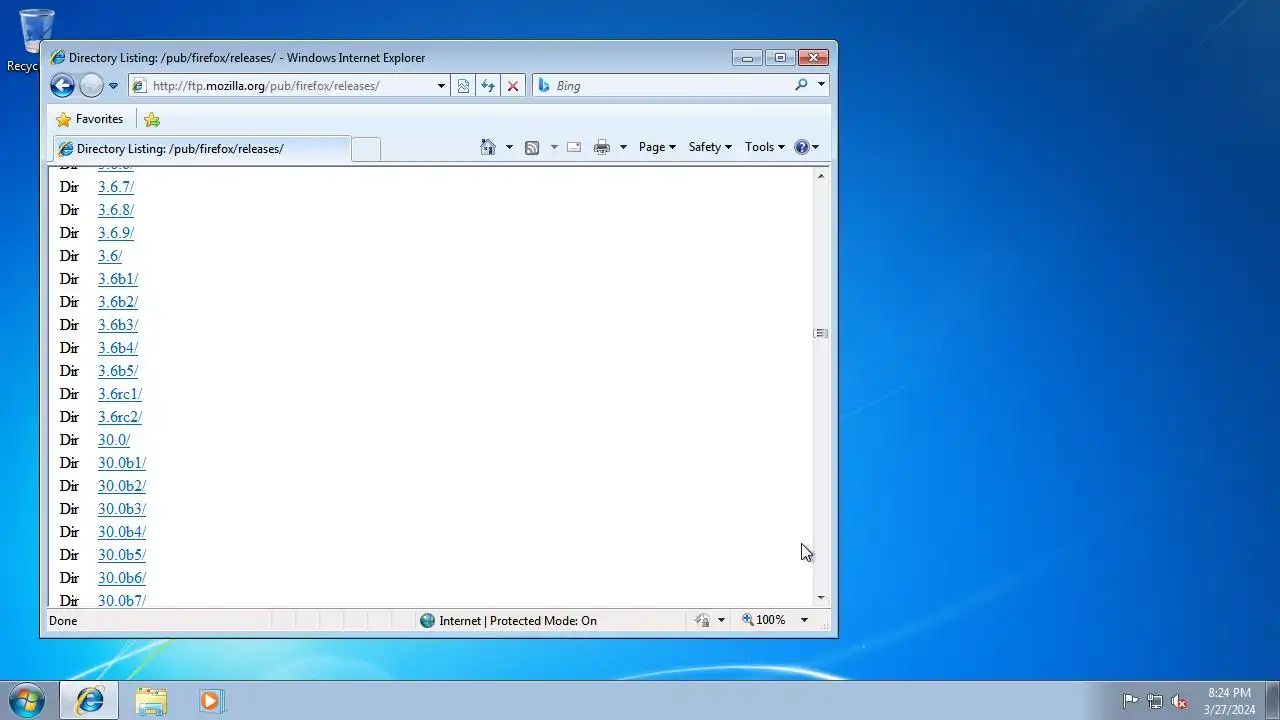1280x720 pixels.
Task: Click the Internet Protected Mode status zone
Action: [508, 621]
